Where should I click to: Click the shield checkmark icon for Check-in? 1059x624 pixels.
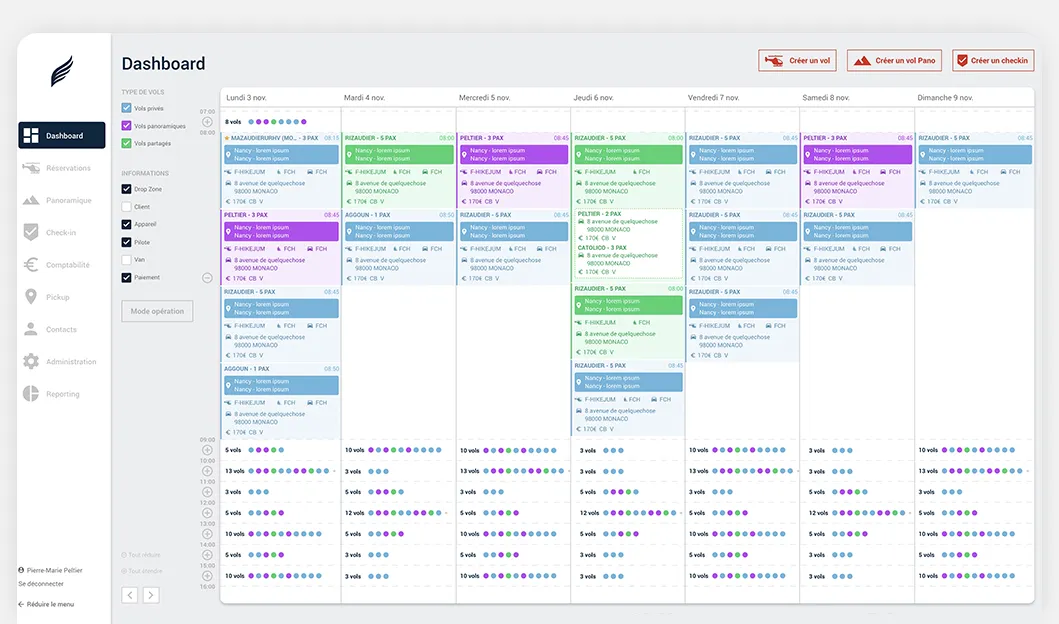[x=31, y=232]
